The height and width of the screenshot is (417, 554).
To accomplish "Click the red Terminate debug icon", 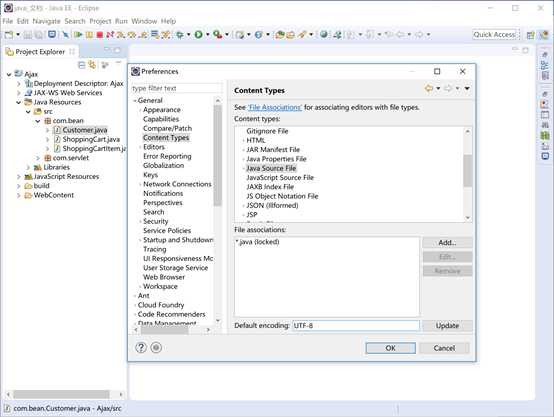I will point(100,35).
